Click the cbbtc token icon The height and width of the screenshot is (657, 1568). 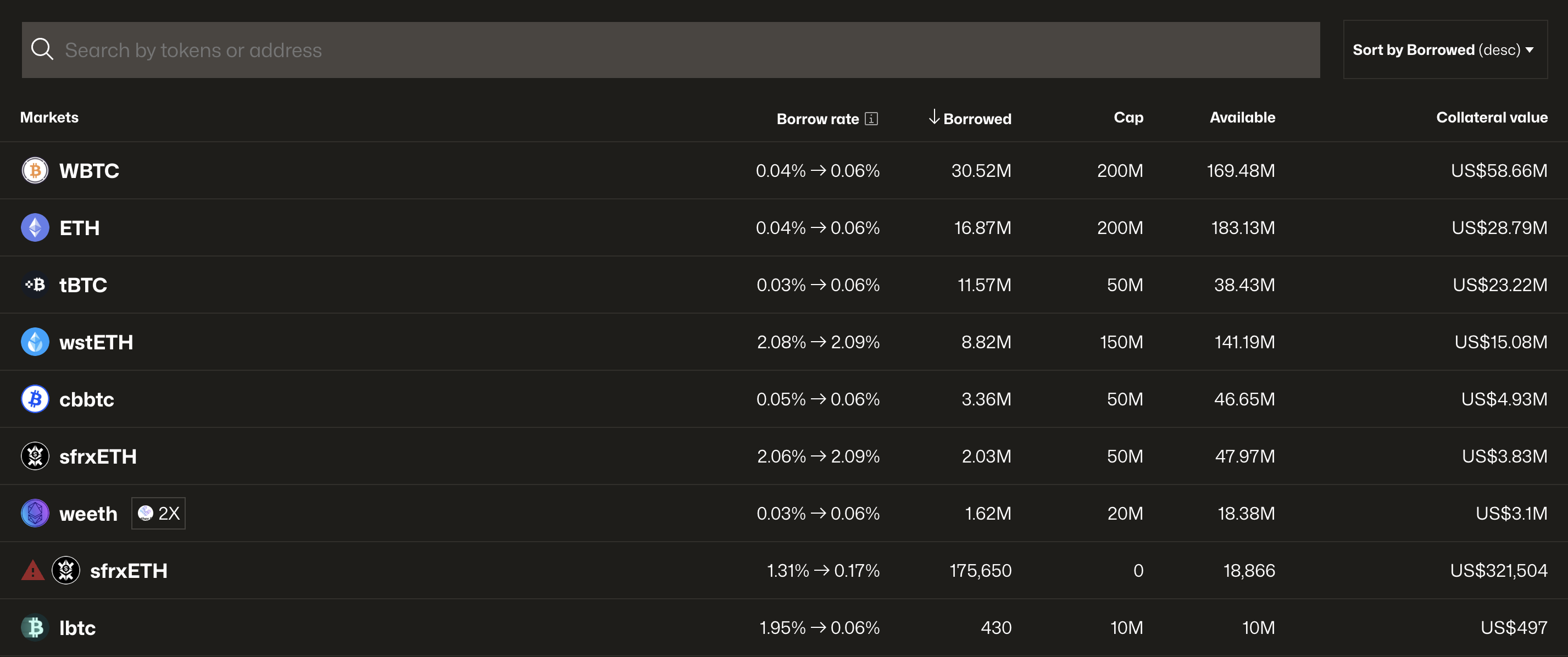pyautogui.click(x=35, y=399)
